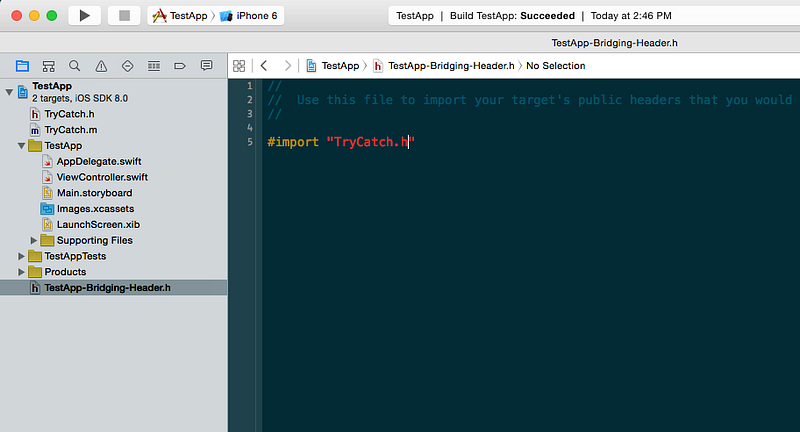Viewport: 800px width, 432px height.
Task: Click the TestApp-Bridging-Header.h jump bar item
Action: coord(443,66)
